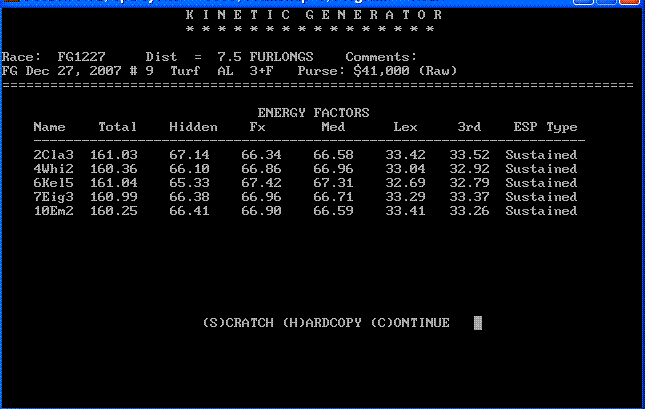Click 3rd value 33.26
The image size is (645, 409).
pyautogui.click(x=469, y=211)
